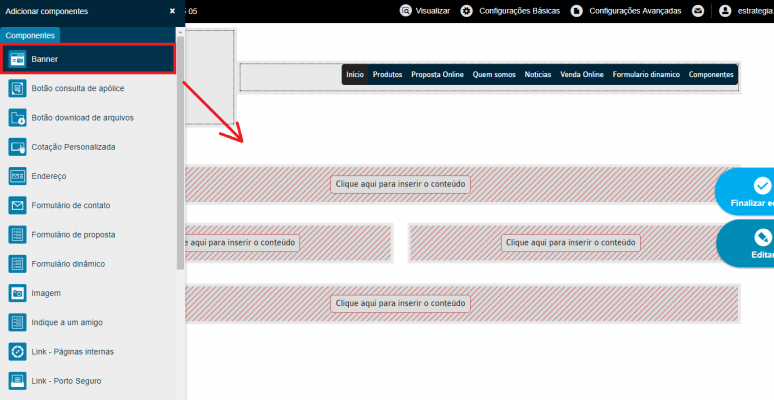Click the 'Imagem' label
Image resolution: width=774 pixels, height=400 pixels.
click(46, 293)
